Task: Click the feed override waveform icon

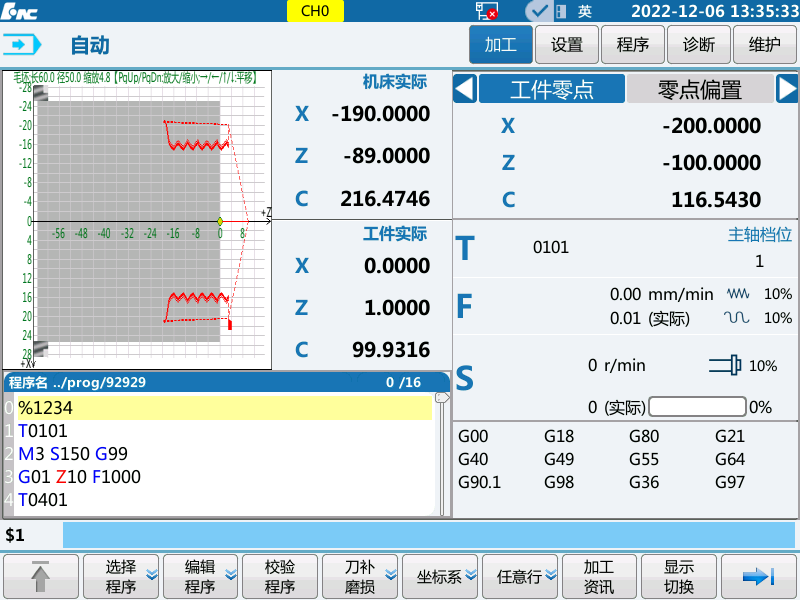Action: [737, 294]
